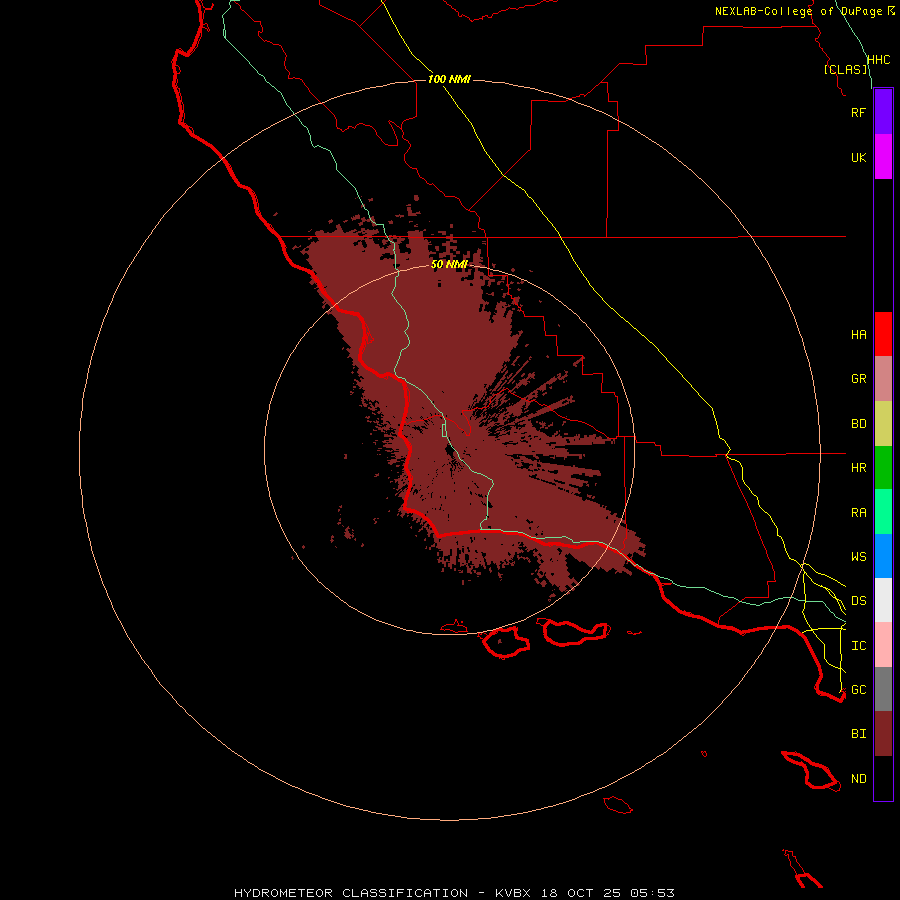Screen dimensions: 900x900
Task: Click the RA legend label
Action: (x=858, y=512)
